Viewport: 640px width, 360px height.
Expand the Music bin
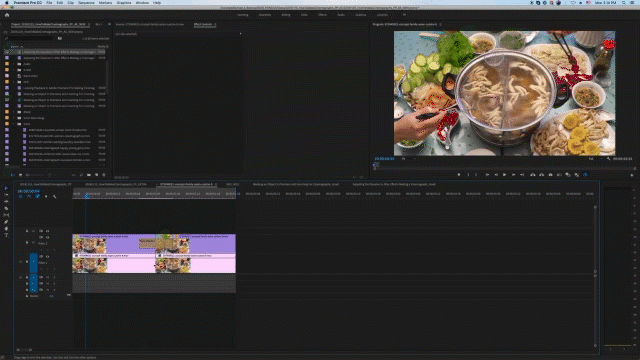(x=13, y=112)
